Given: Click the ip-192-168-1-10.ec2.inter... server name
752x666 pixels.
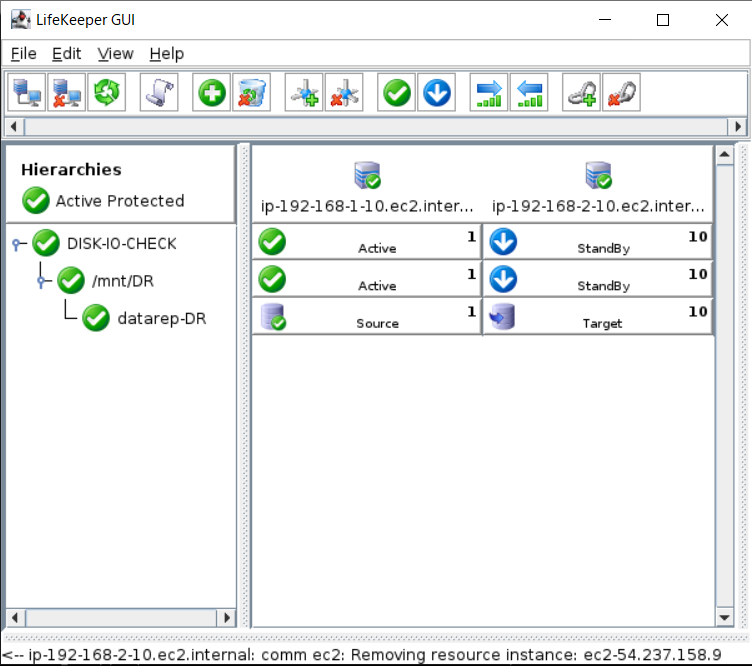Looking at the screenshot, I should coord(367,206).
